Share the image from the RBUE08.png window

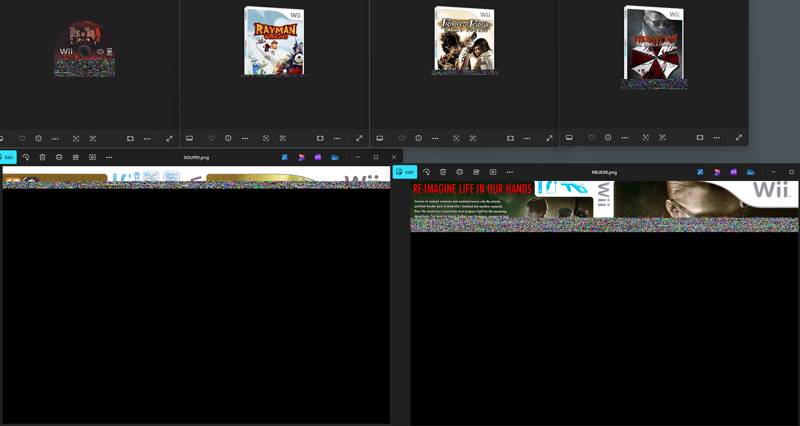click(476, 172)
